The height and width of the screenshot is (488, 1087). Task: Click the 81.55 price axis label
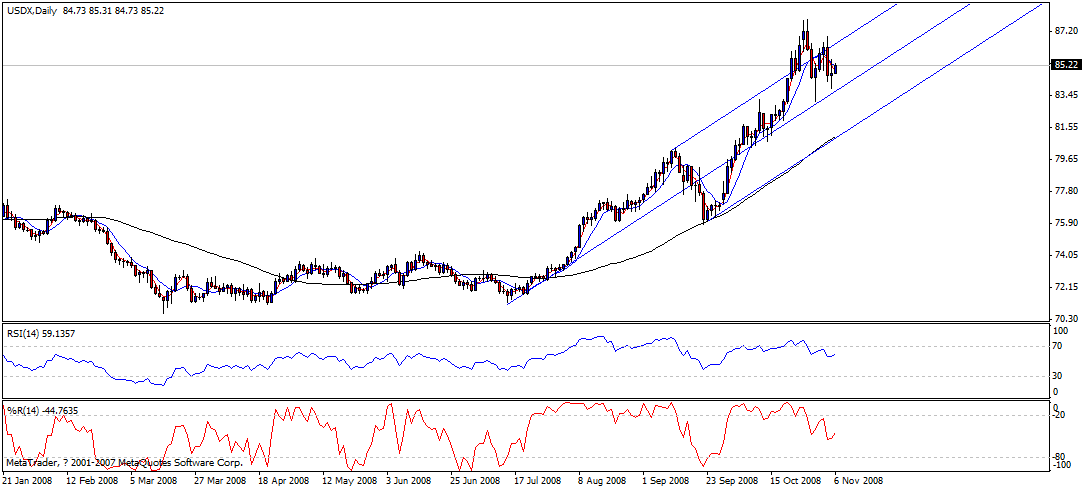1066,127
